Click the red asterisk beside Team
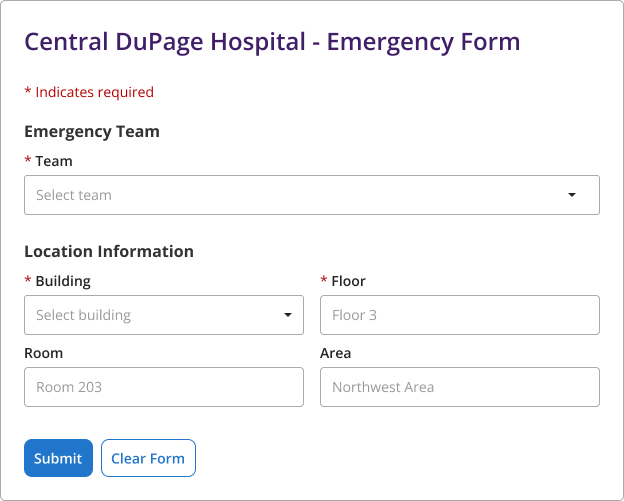Image resolution: width=624 pixels, height=501 pixels. (28, 160)
